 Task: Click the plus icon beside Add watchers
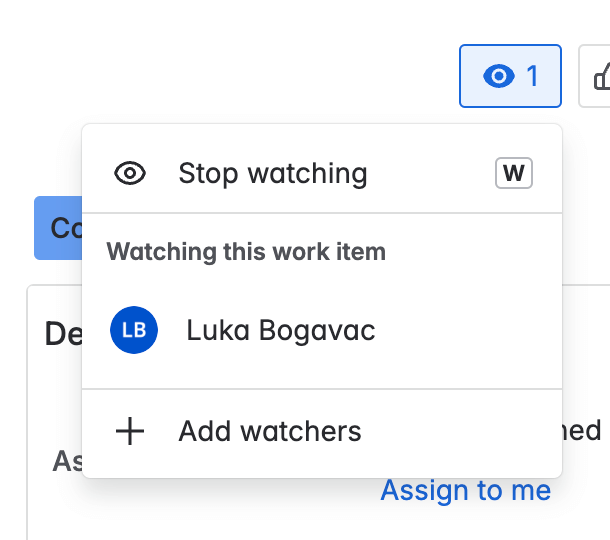click(x=130, y=432)
